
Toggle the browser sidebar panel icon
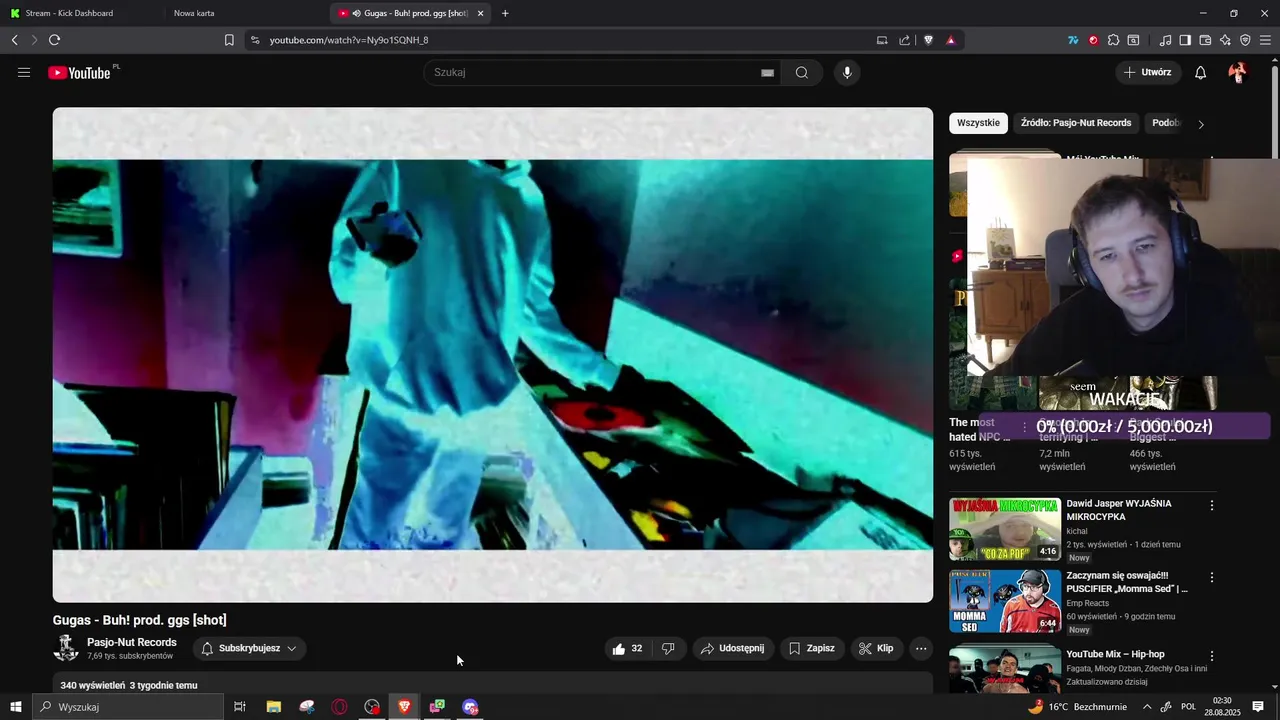pos(1185,40)
